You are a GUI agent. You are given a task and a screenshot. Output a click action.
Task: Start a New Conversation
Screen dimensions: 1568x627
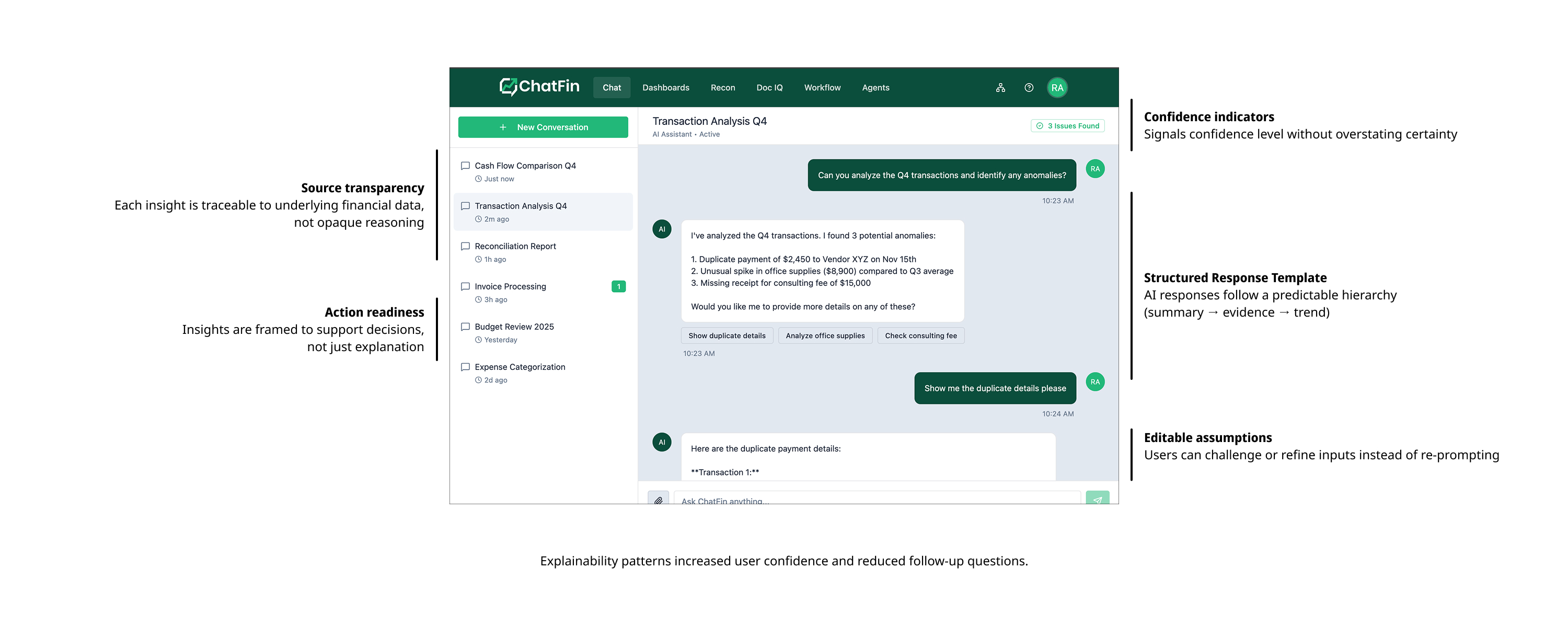pos(543,127)
